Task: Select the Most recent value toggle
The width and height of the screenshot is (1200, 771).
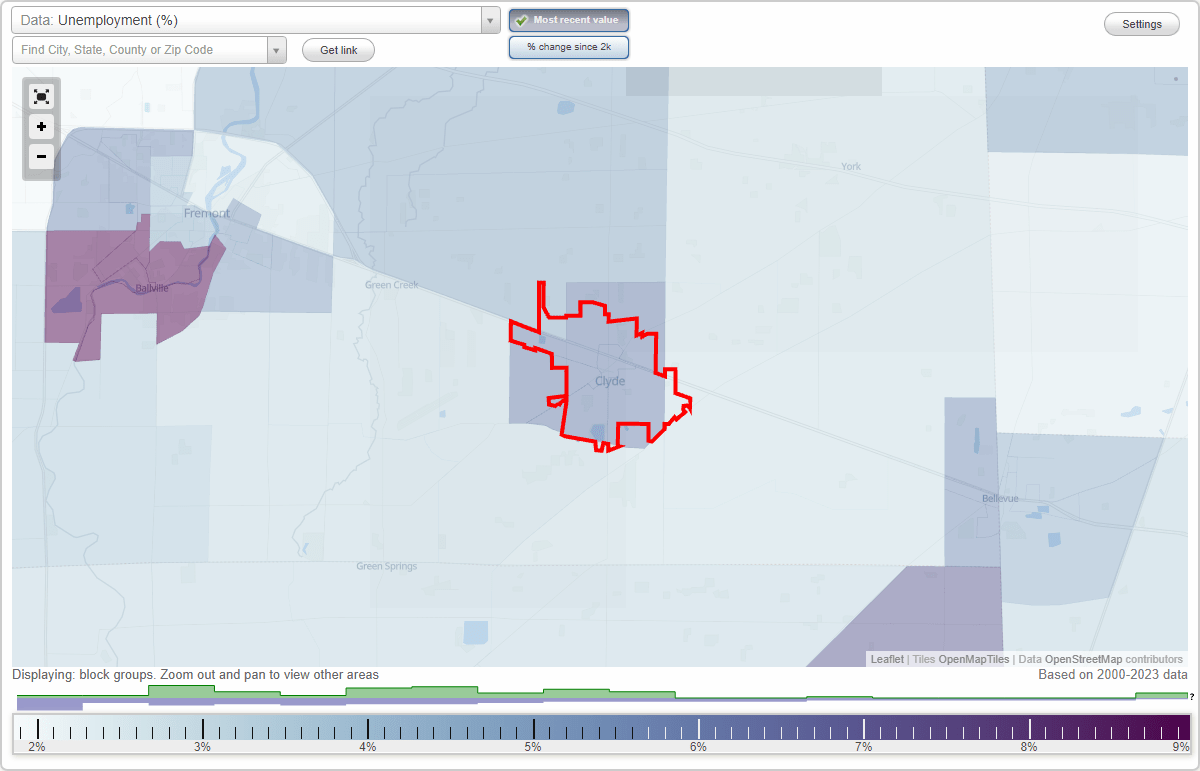Action: (569, 20)
